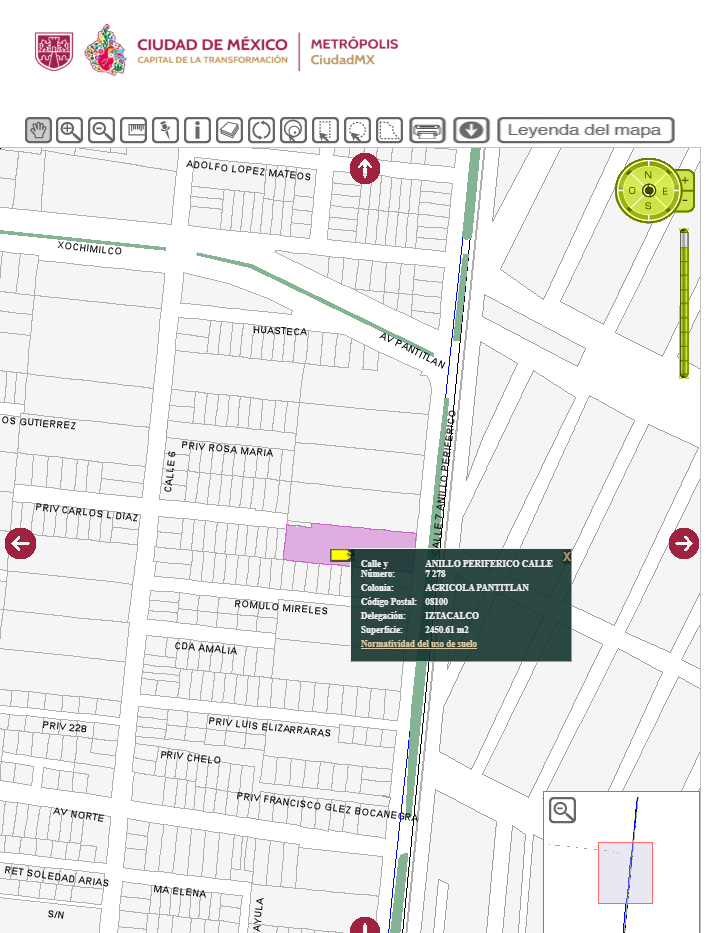Viewport: 706px width, 933px height.
Task: Select the hand pan tool
Action: (x=38, y=130)
